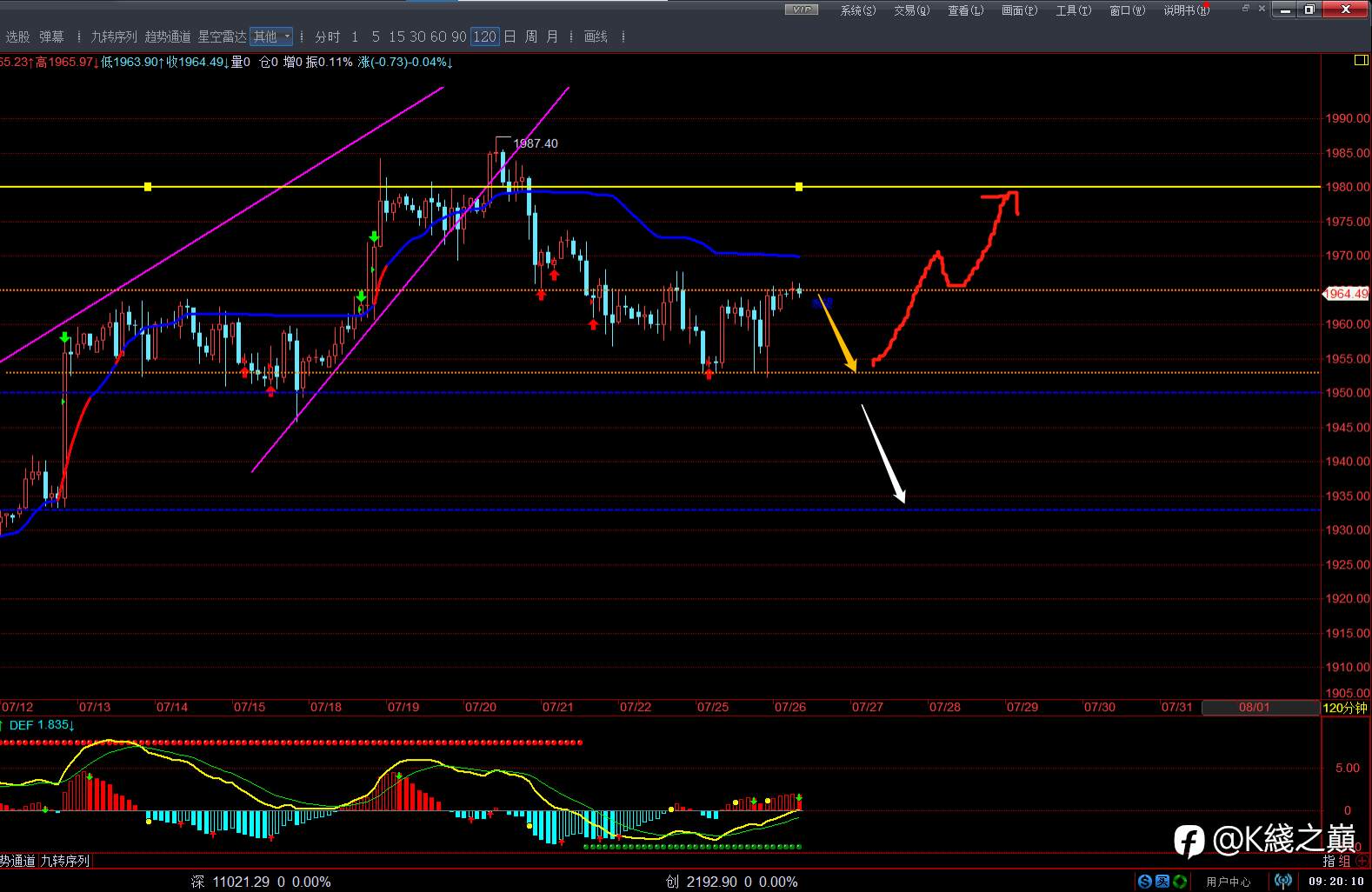The height and width of the screenshot is (892, 1372).
Task: Click the 指组 button at bottom right
Action: [x=1336, y=861]
